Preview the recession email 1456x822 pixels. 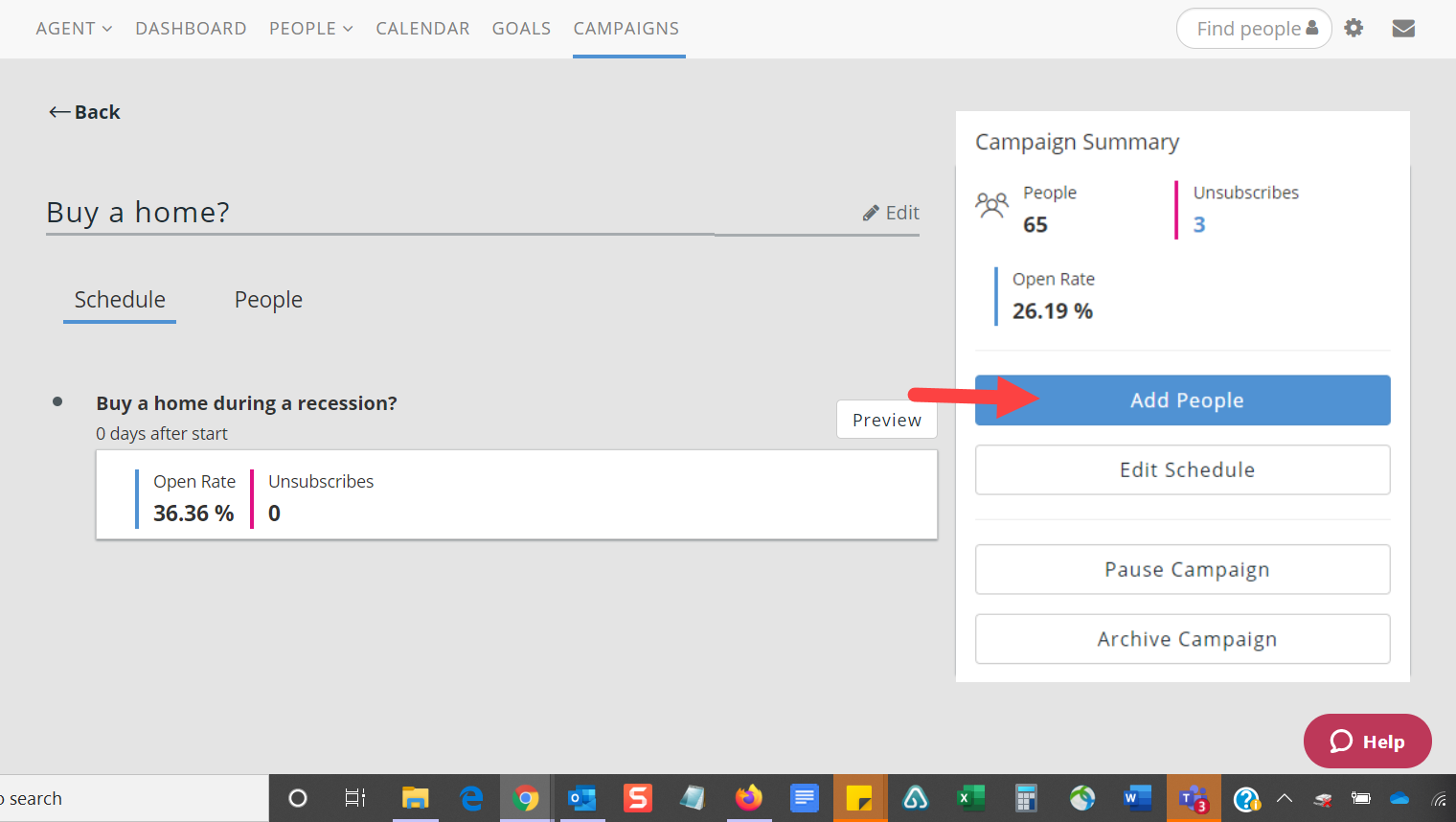pyautogui.click(x=886, y=420)
